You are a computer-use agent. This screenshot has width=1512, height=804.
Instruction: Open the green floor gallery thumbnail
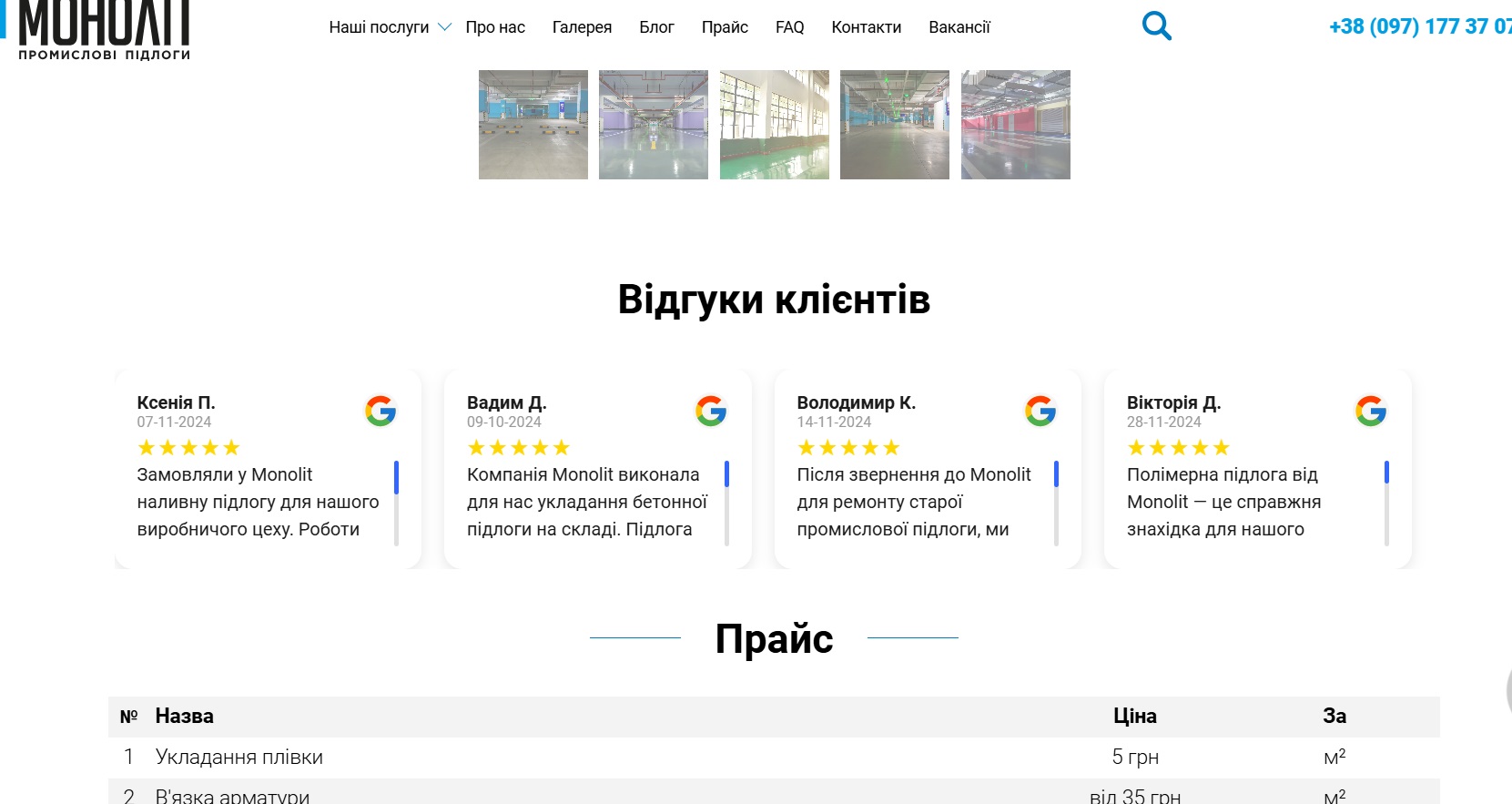coord(774,125)
